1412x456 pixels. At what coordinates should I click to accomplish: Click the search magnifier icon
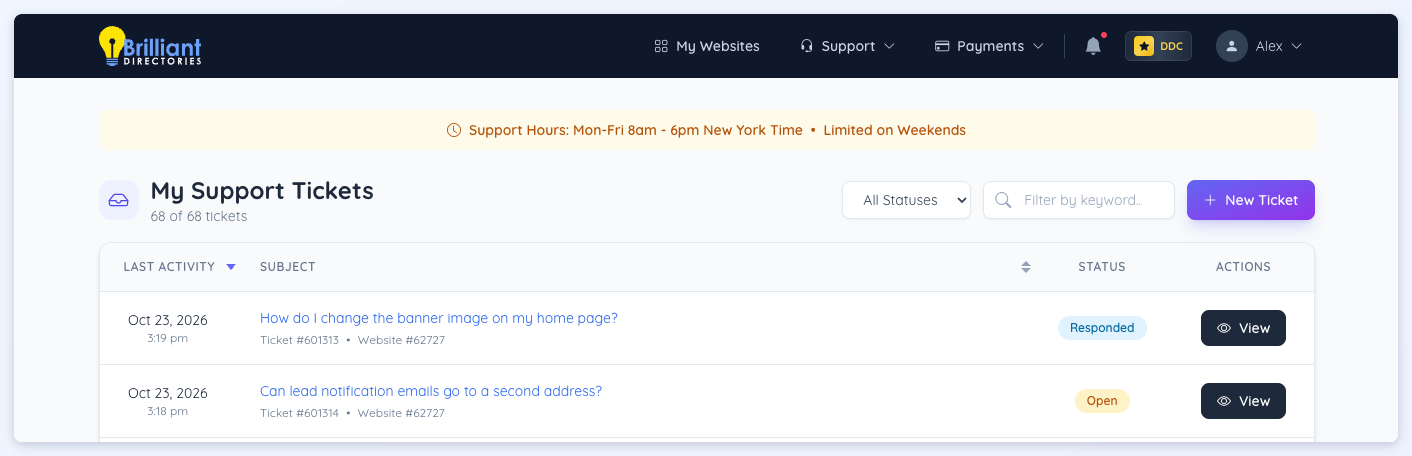(x=1004, y=200)
